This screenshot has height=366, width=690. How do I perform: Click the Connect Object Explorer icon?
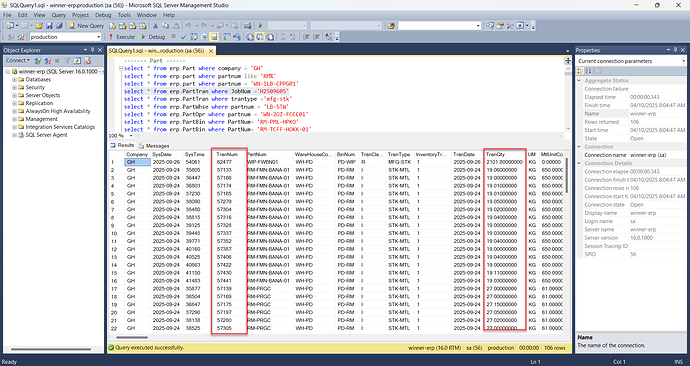click(x=37, y=60)
